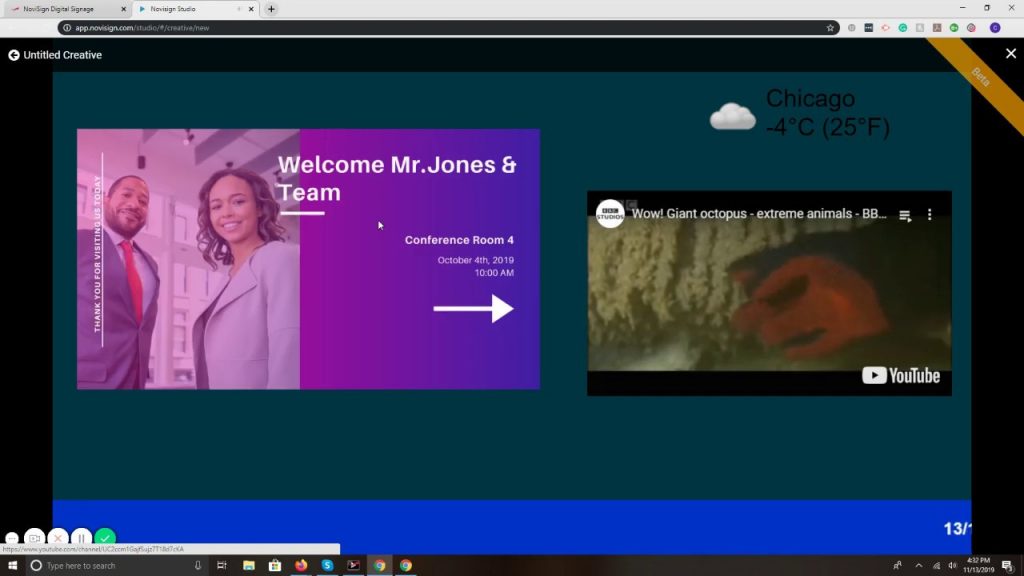Go back using the Untitled Creative arrow
This screenshot has width=1024, height=576.
13,56
